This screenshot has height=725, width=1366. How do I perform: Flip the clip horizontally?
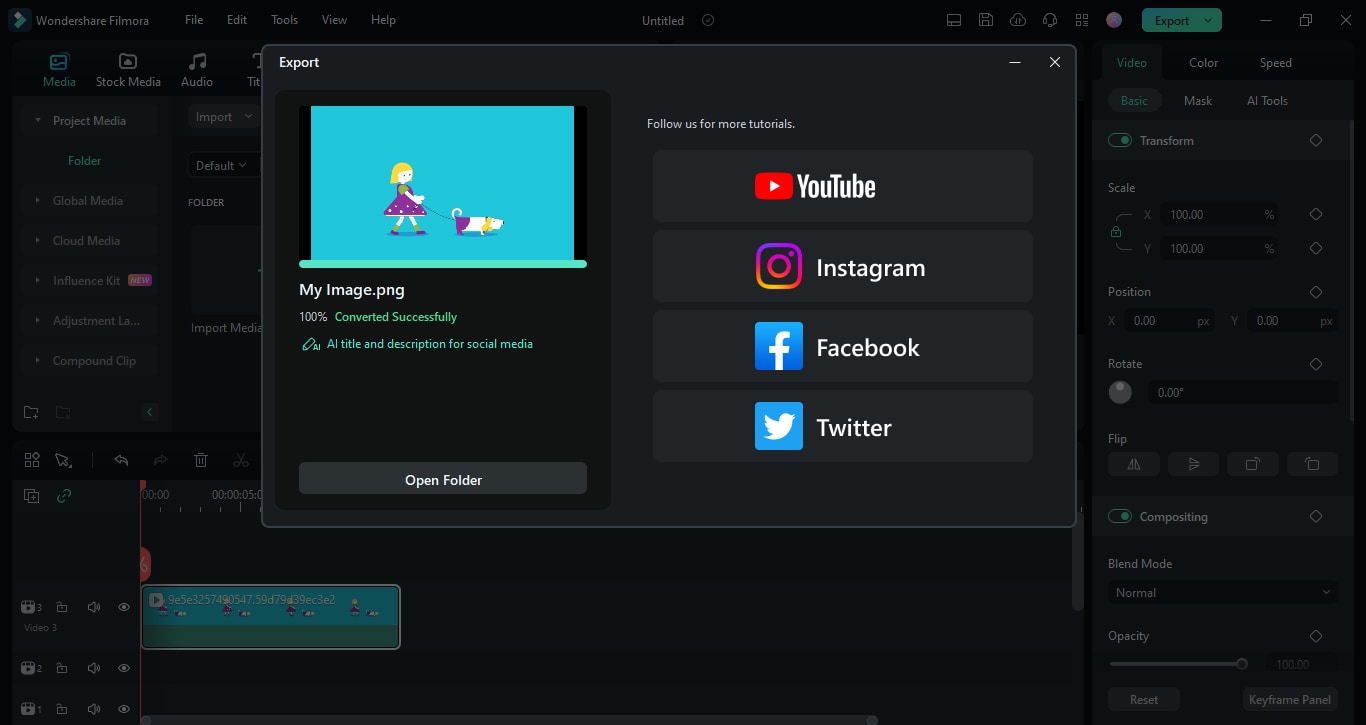1134,464
